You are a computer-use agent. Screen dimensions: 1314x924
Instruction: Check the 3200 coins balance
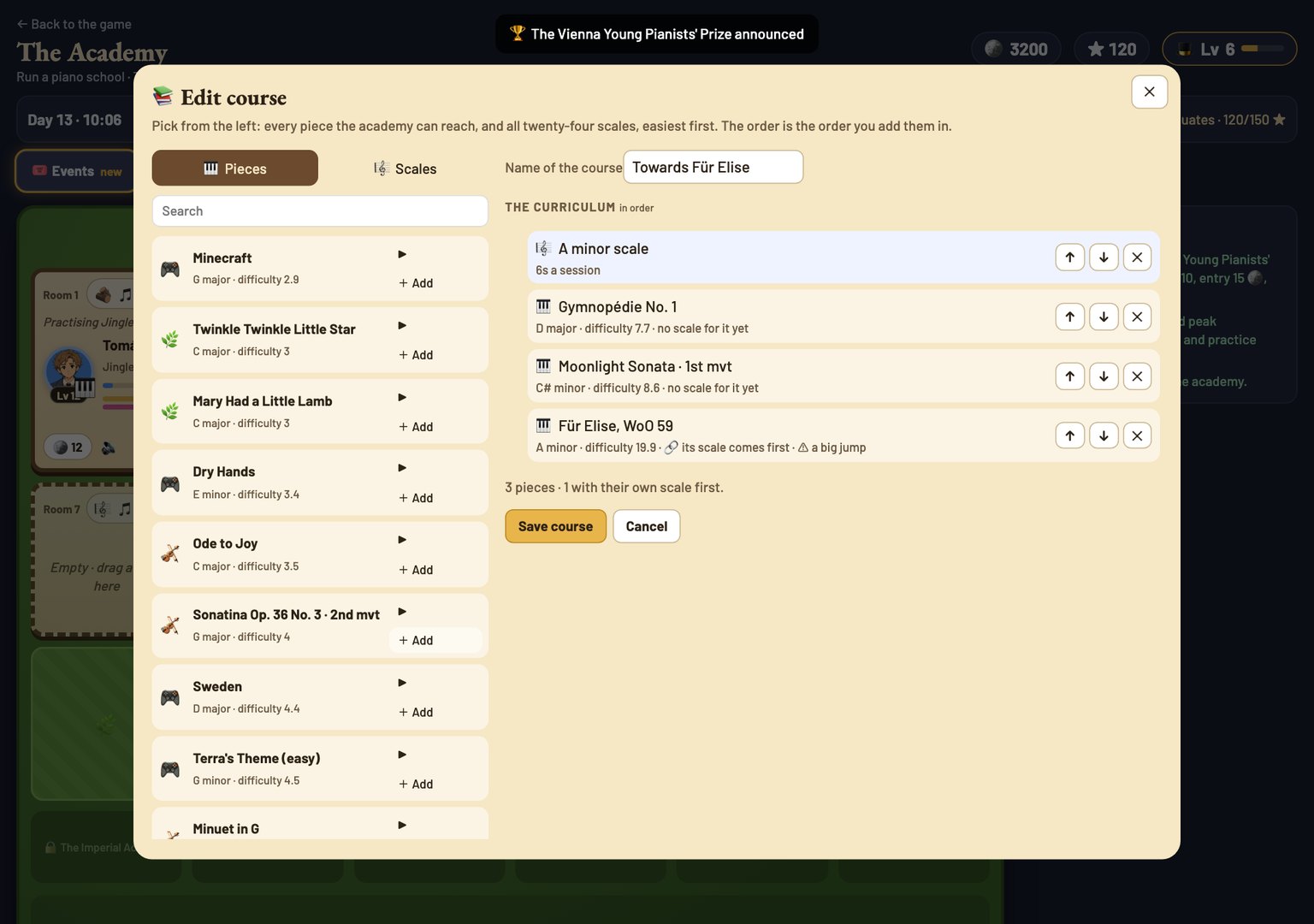(1016, 49)
